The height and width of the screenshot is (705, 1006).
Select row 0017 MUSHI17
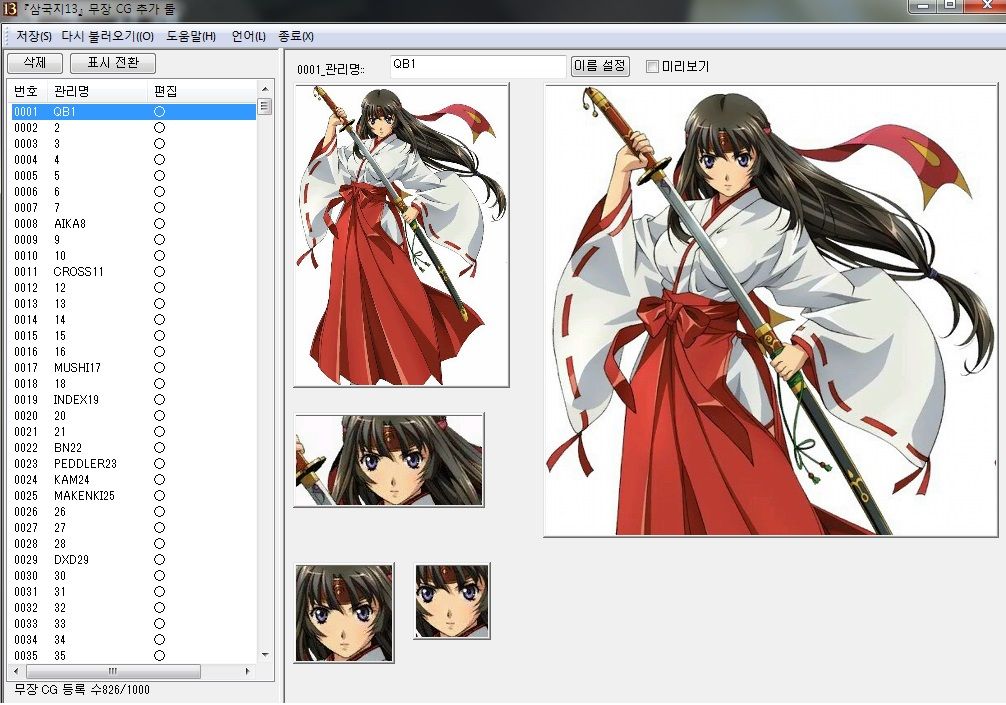pyautogui.click(x=133, y=368)
